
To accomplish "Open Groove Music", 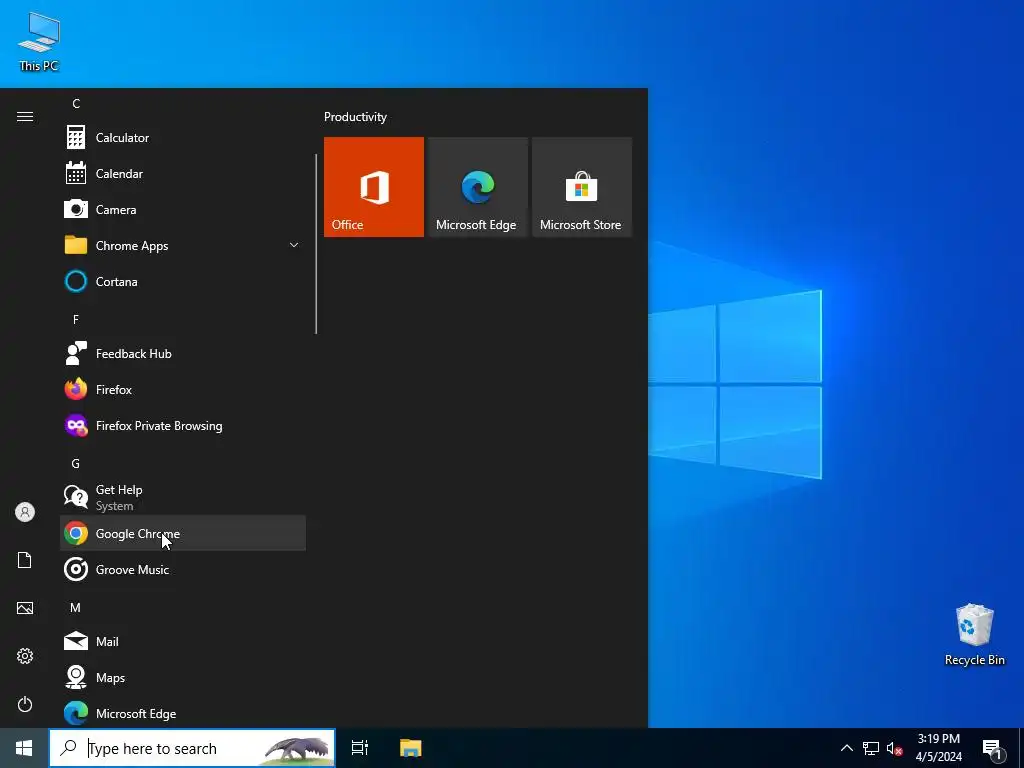I will (x=183, y=569).
